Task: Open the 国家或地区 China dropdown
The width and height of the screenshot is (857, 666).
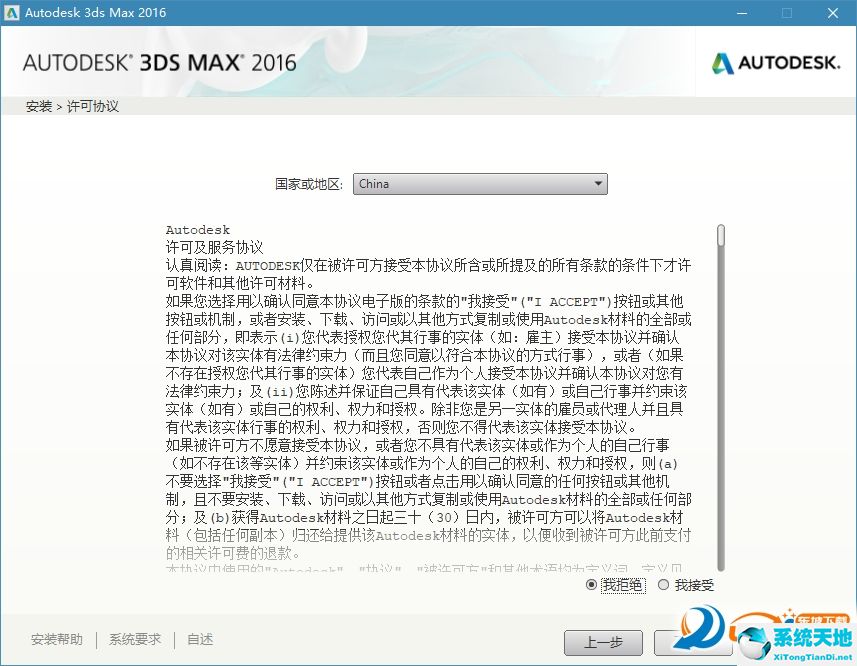Action: coord(480,184)
